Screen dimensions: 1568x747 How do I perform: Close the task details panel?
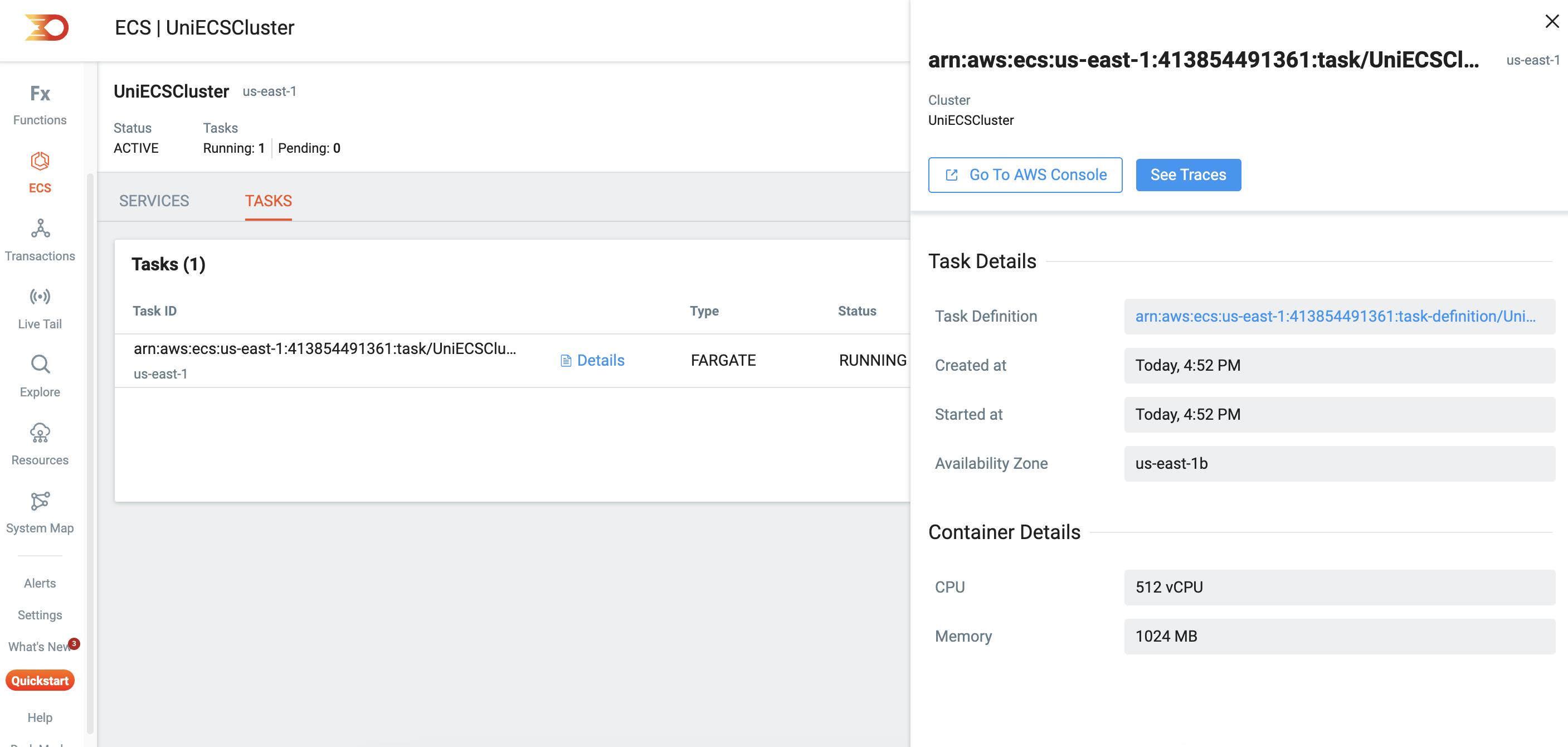point(1552,22)
